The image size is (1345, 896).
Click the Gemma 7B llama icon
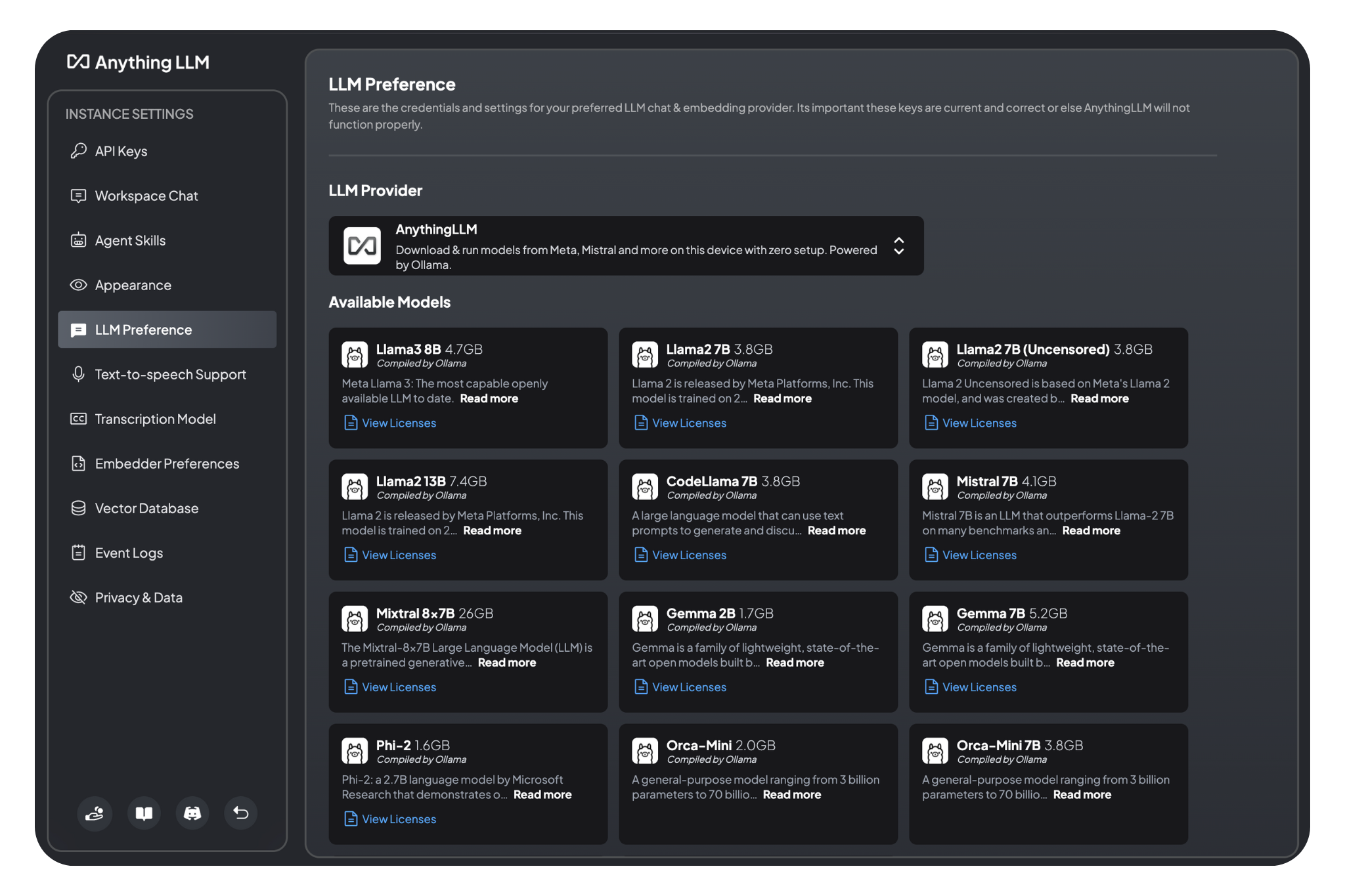click(x=935, y=619)
